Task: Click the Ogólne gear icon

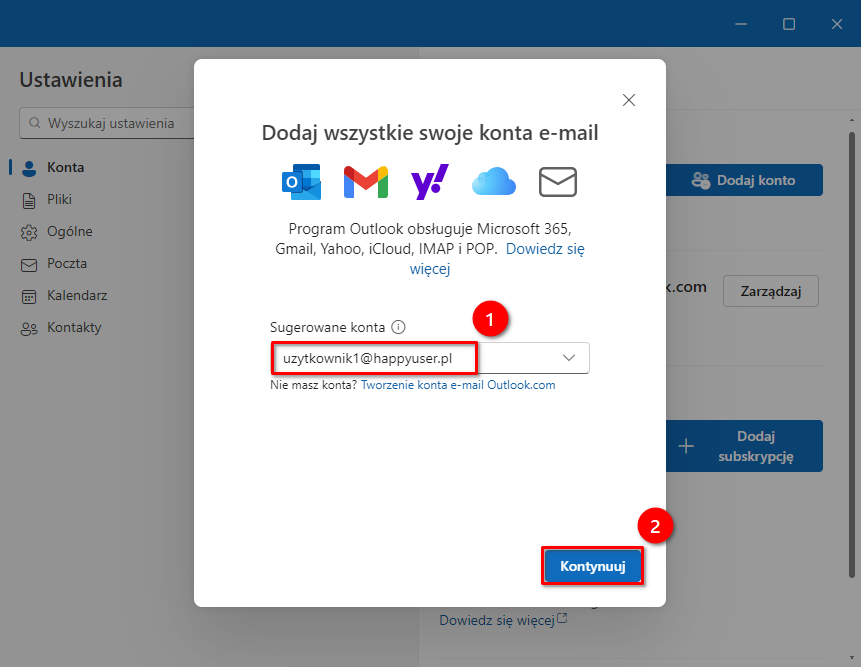Action: point(29,233)
